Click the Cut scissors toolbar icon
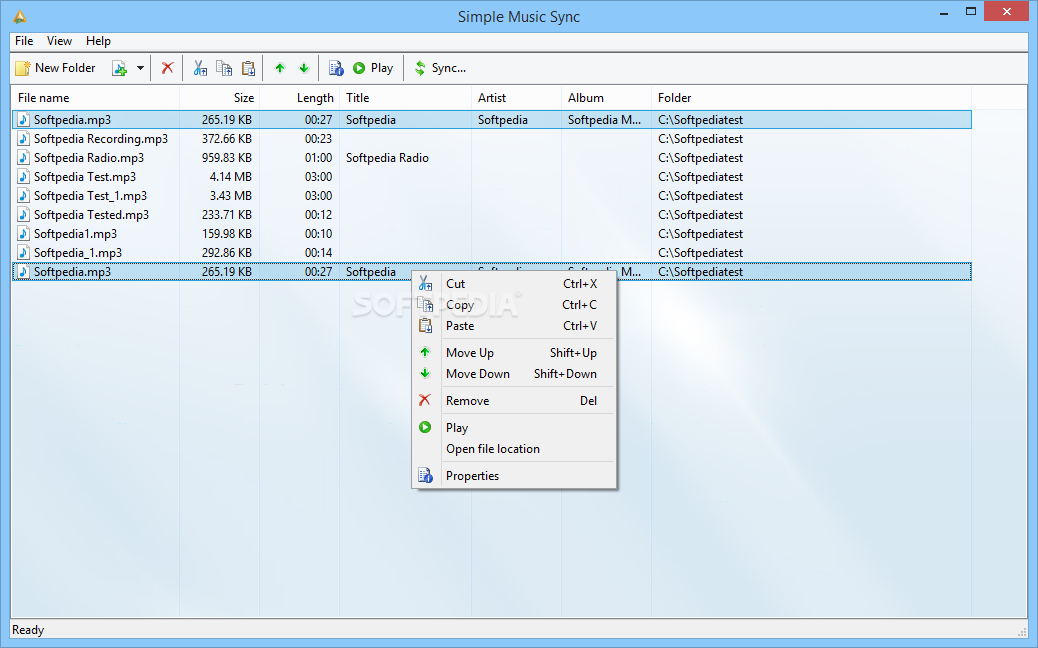 [200, 68]
